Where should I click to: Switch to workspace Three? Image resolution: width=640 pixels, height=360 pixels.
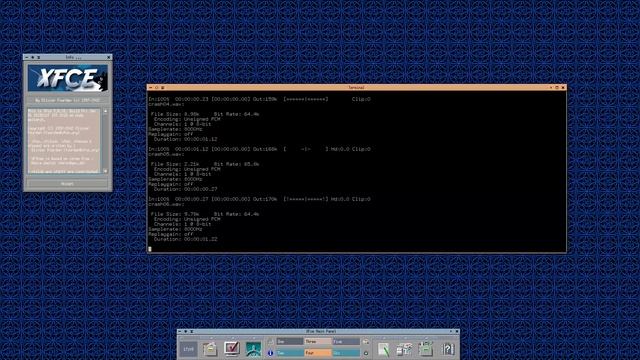[x=318, y=342]
